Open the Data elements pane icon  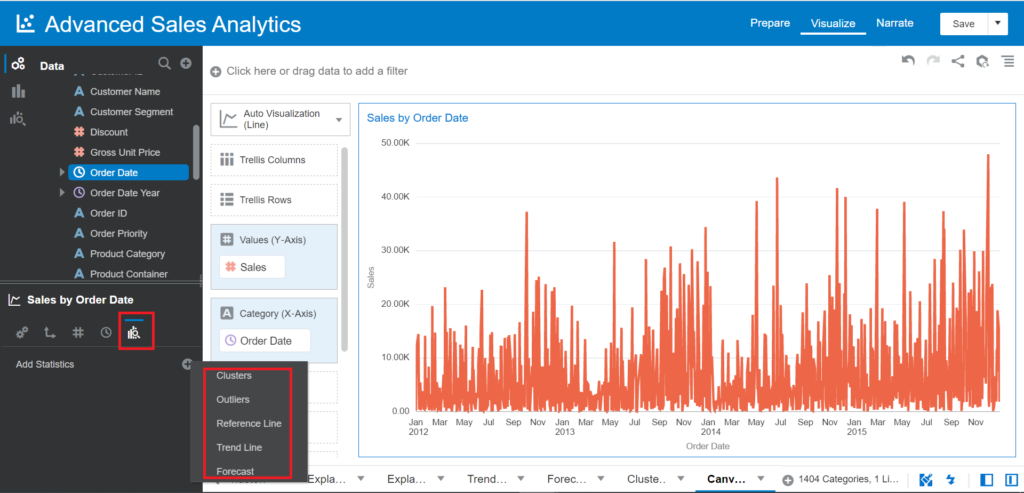pos(18,64)
